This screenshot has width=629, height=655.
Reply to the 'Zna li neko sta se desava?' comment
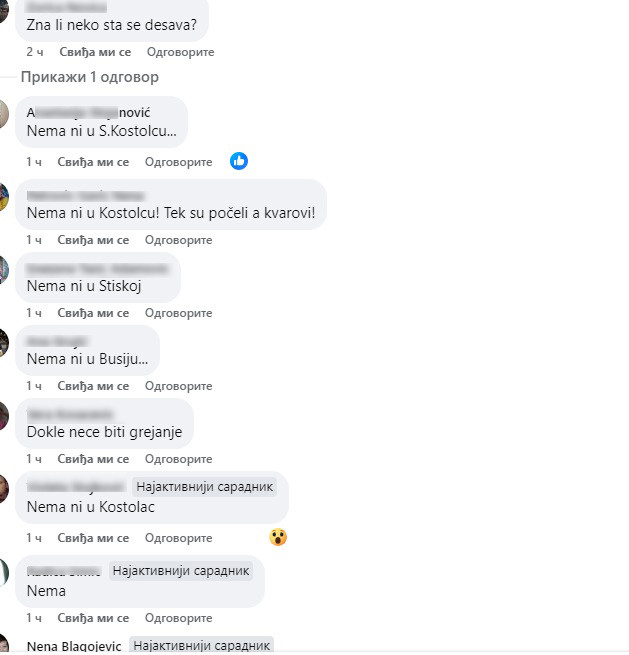(180, 52)
